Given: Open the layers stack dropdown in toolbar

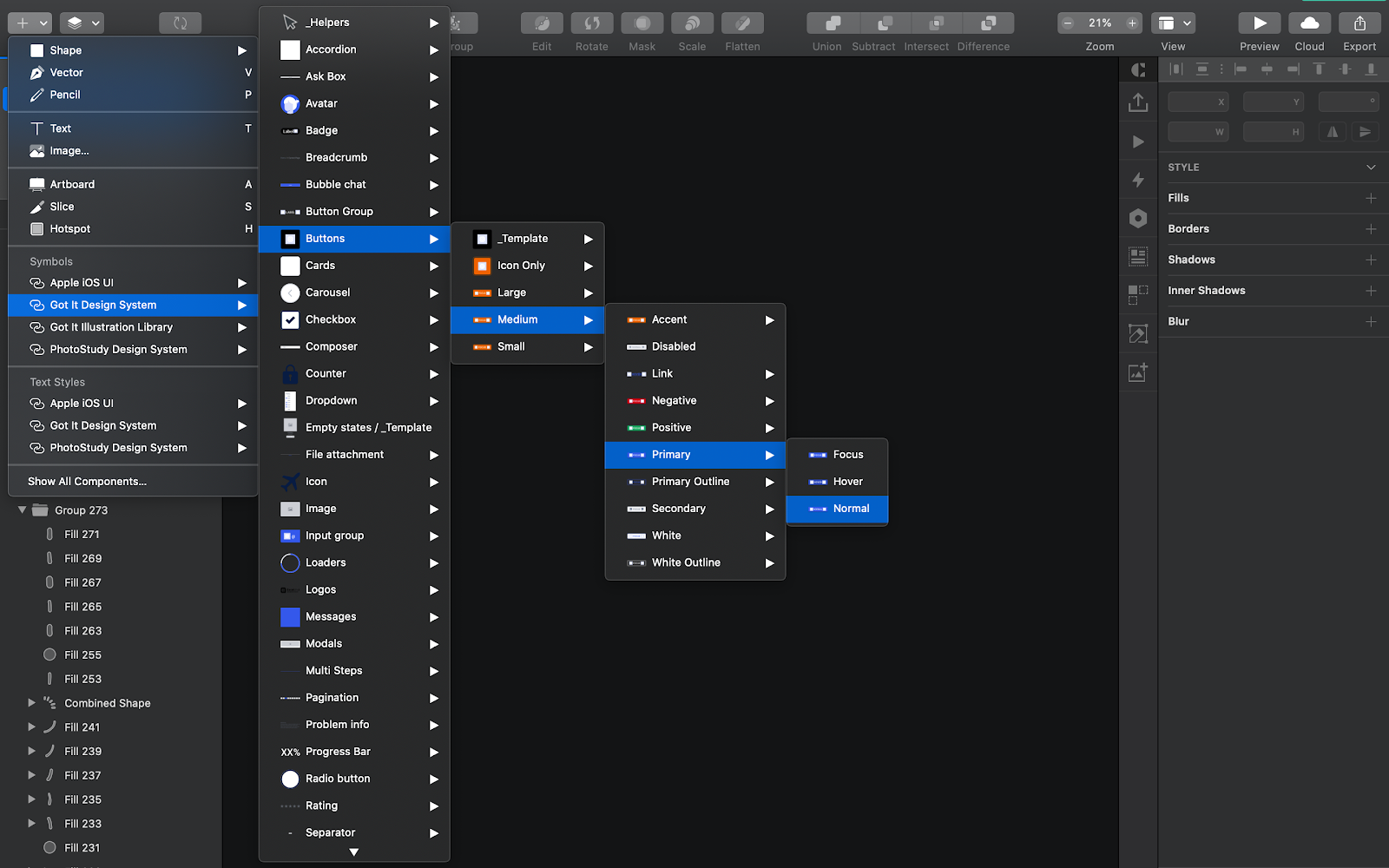Looking at the screenshot, I should pyautogui.click(x=83, y=23).
